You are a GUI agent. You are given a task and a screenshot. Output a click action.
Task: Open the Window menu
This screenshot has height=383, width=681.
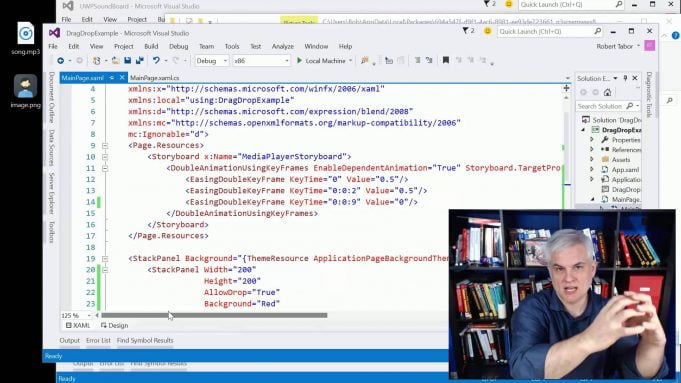coord(316,46)
